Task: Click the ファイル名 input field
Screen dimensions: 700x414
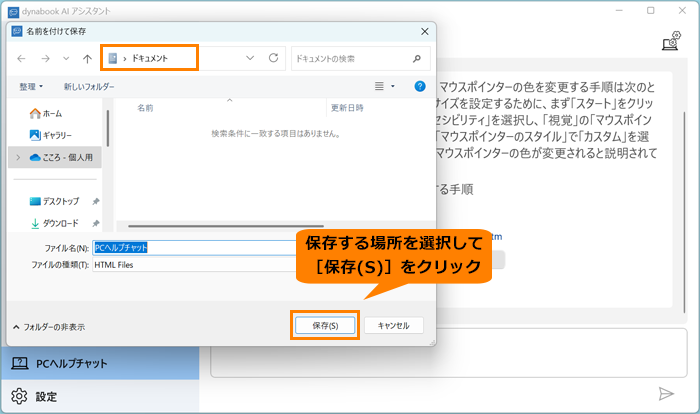Action: click(195, 248)
